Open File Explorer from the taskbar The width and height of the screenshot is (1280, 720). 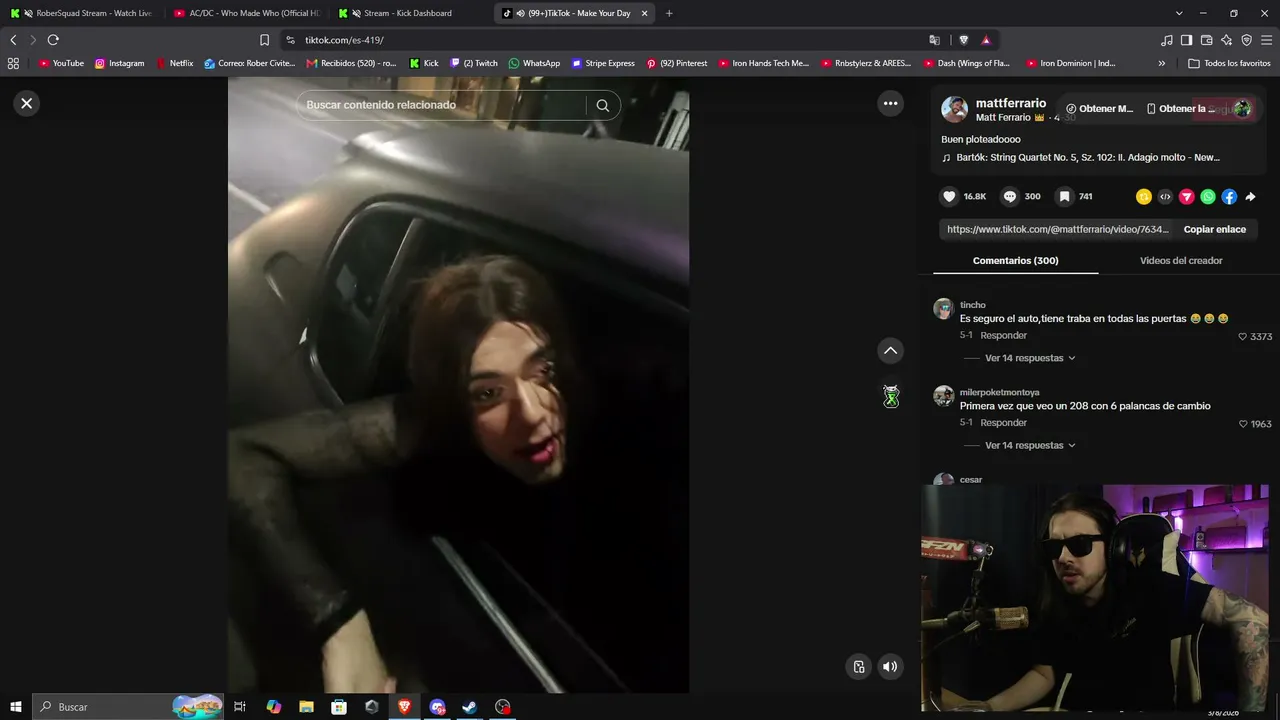(306, 707)
